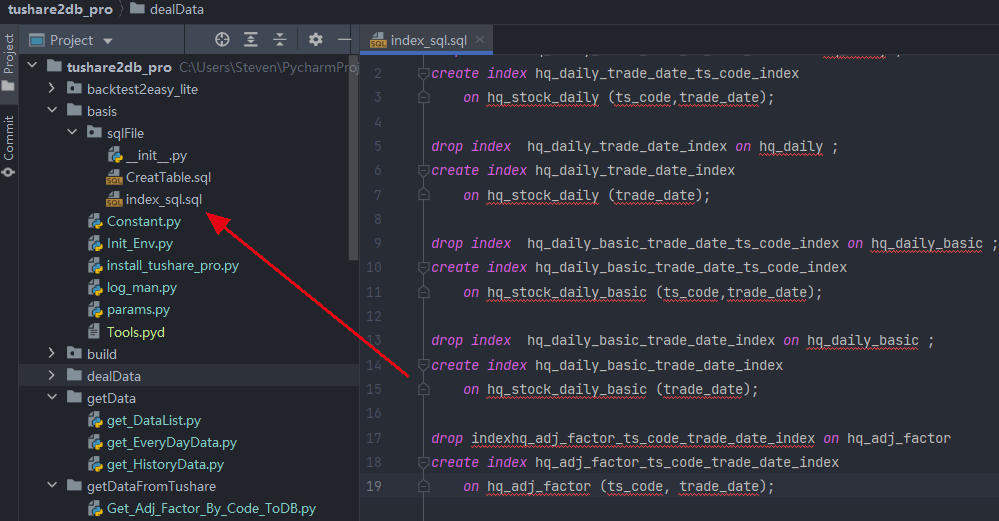Open Project panel gear settings
The width and height of the screenshot is (999, 521).
316,40
